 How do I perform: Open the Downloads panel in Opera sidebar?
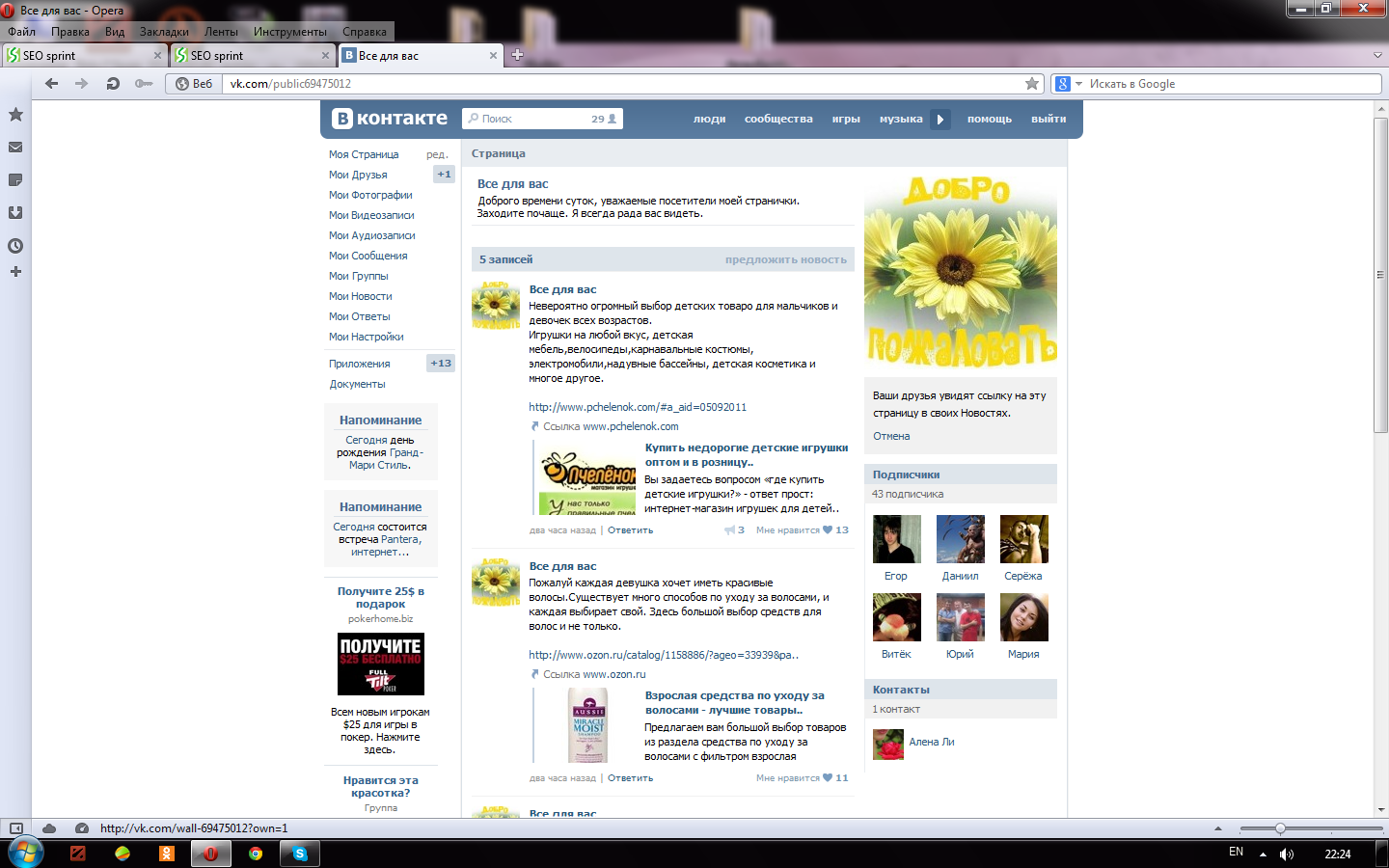(x=15, y=213)
